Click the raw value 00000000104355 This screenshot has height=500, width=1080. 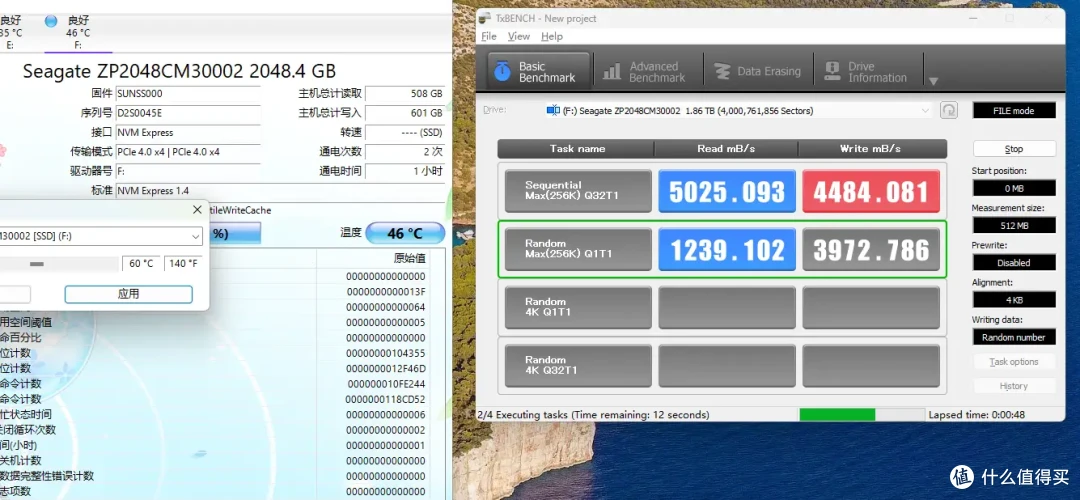tap(386, 353)
